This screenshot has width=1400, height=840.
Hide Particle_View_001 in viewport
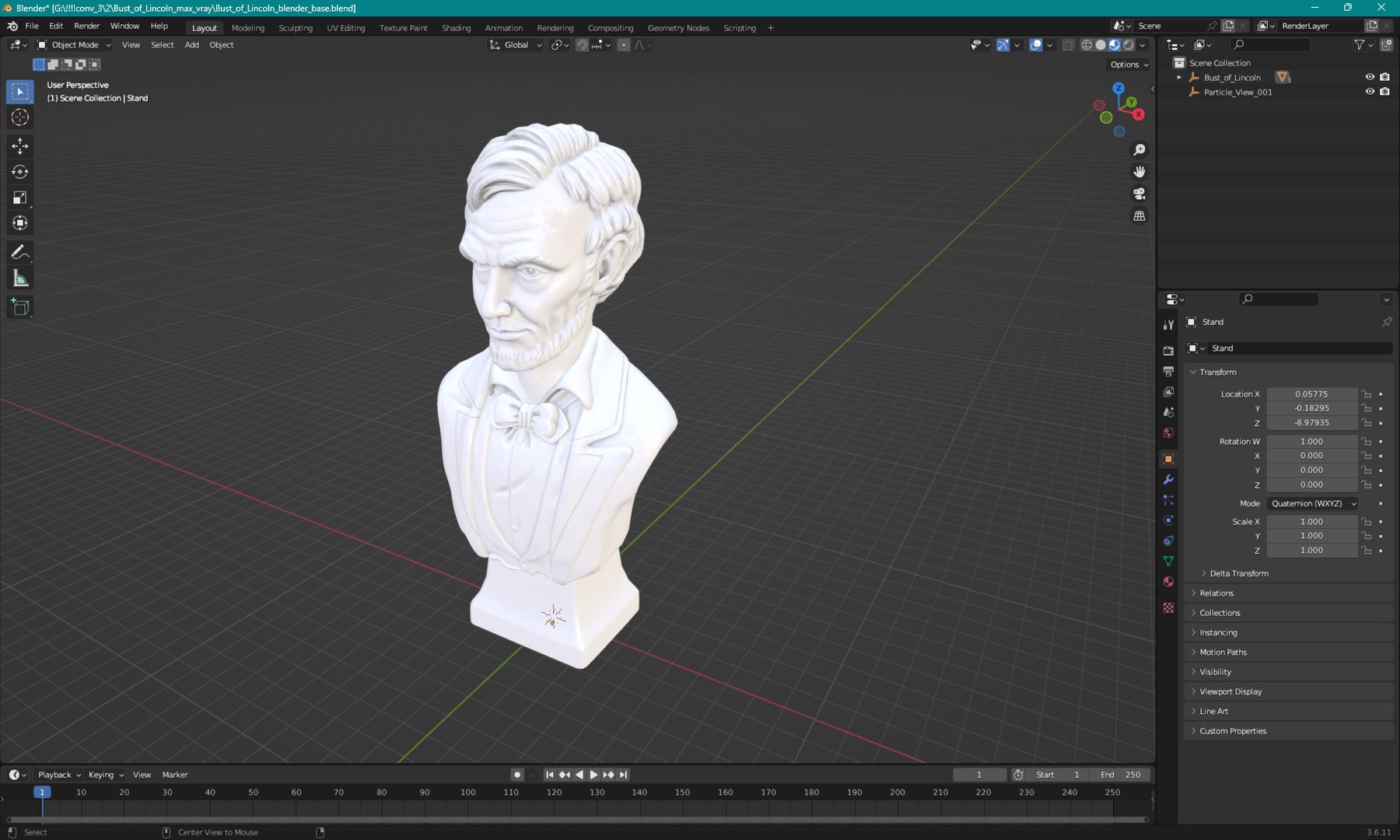pyautogui.click(x=1370, y=92)
